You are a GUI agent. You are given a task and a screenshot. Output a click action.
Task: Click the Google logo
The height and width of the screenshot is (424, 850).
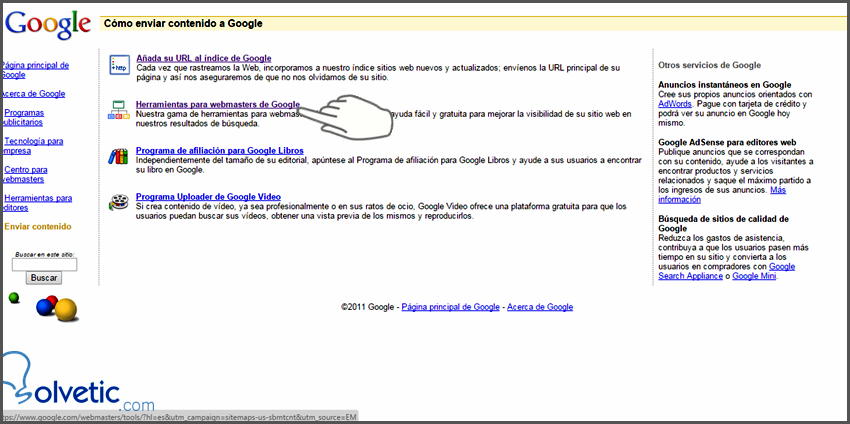pyautogui.click(x=48, y=25)
